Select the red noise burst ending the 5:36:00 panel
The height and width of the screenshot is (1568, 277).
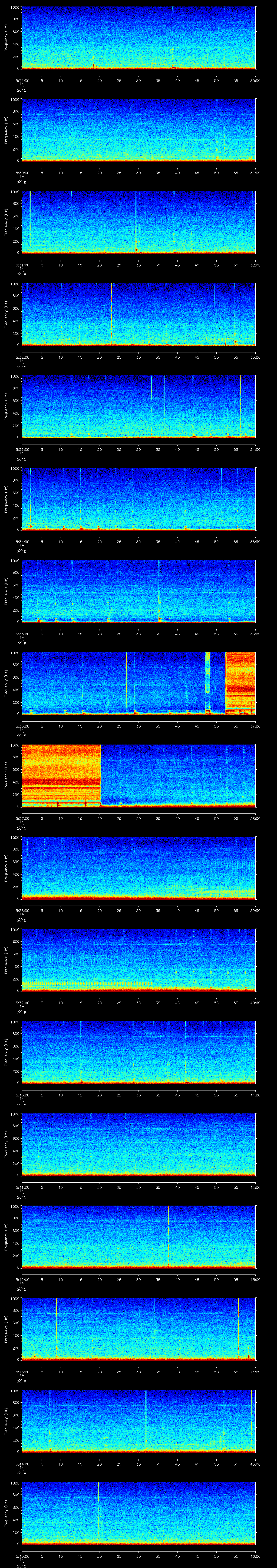[240, 683]
